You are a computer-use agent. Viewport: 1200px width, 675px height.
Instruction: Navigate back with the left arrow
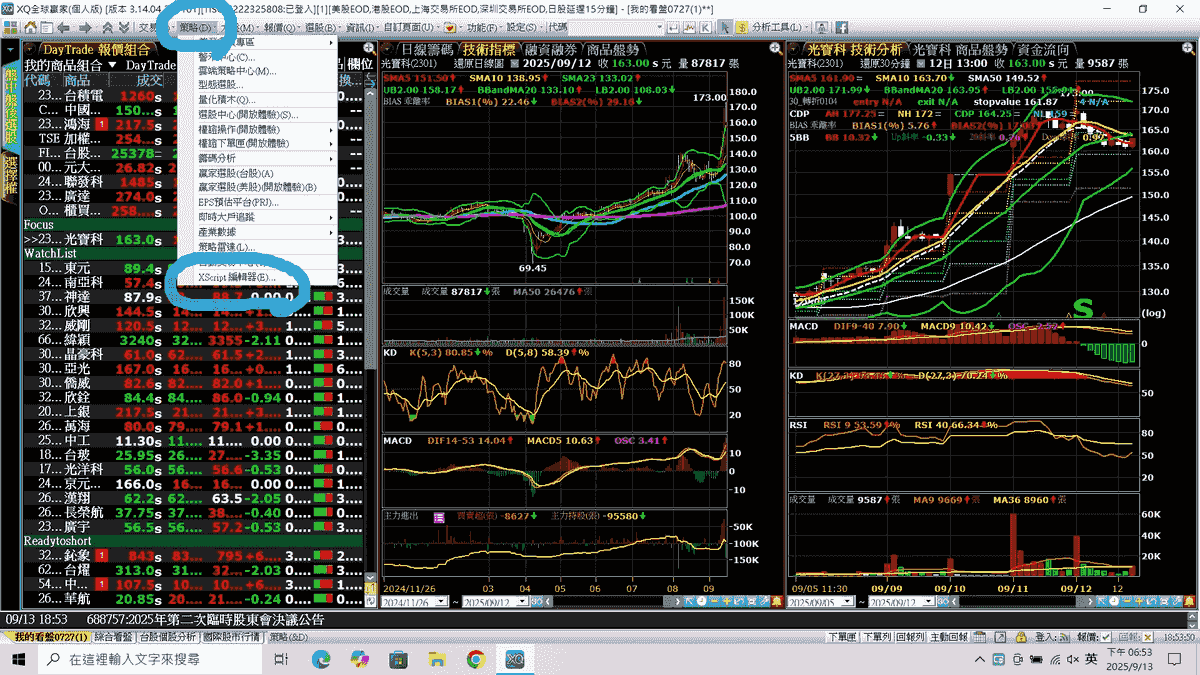point(63,27)
